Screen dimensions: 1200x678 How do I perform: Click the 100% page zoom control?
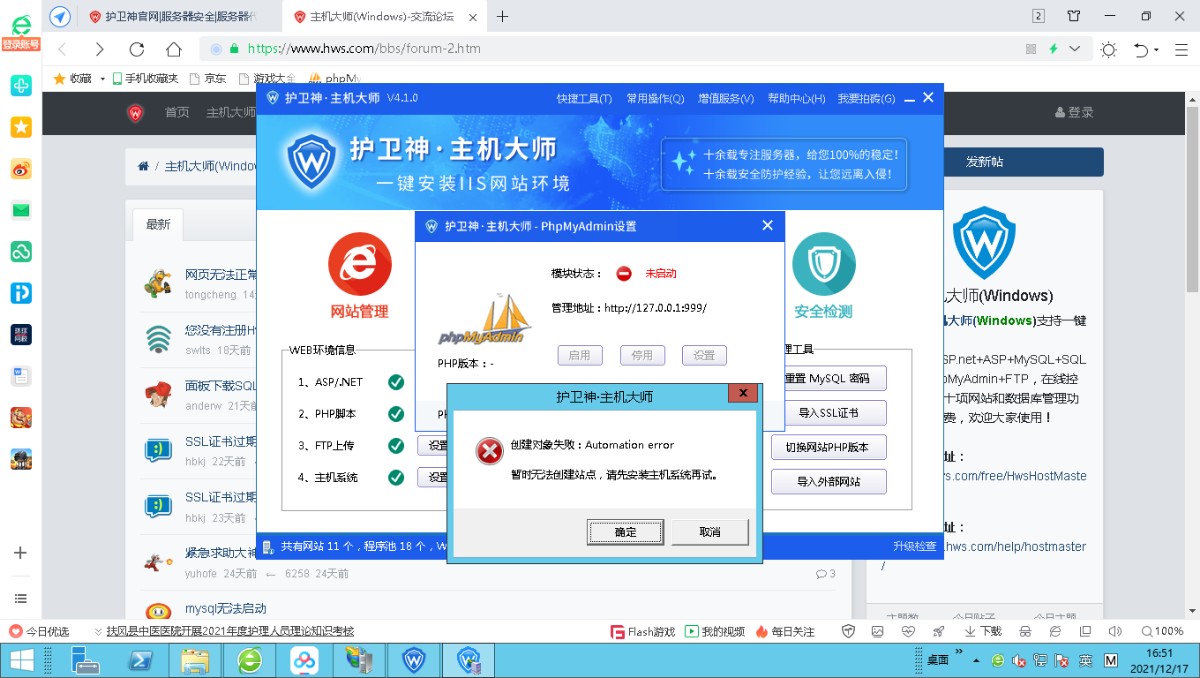tap(1162, 631)
